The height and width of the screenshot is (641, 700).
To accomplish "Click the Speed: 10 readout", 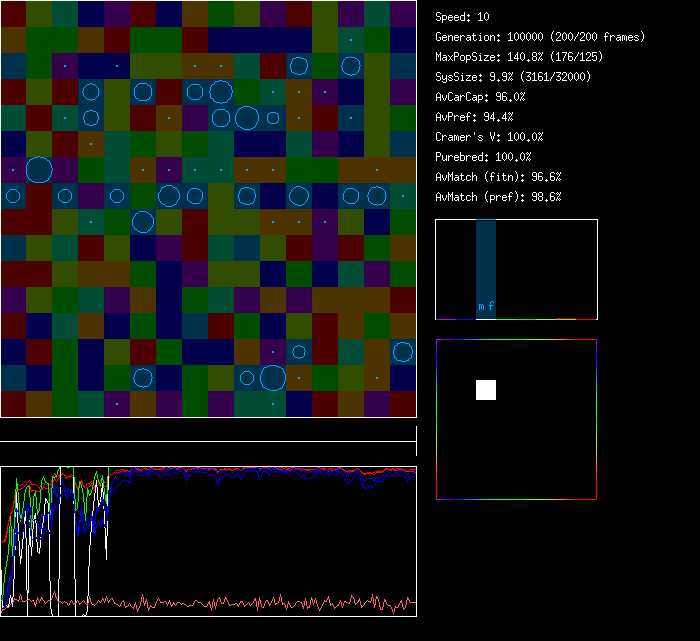I will 463,17.
